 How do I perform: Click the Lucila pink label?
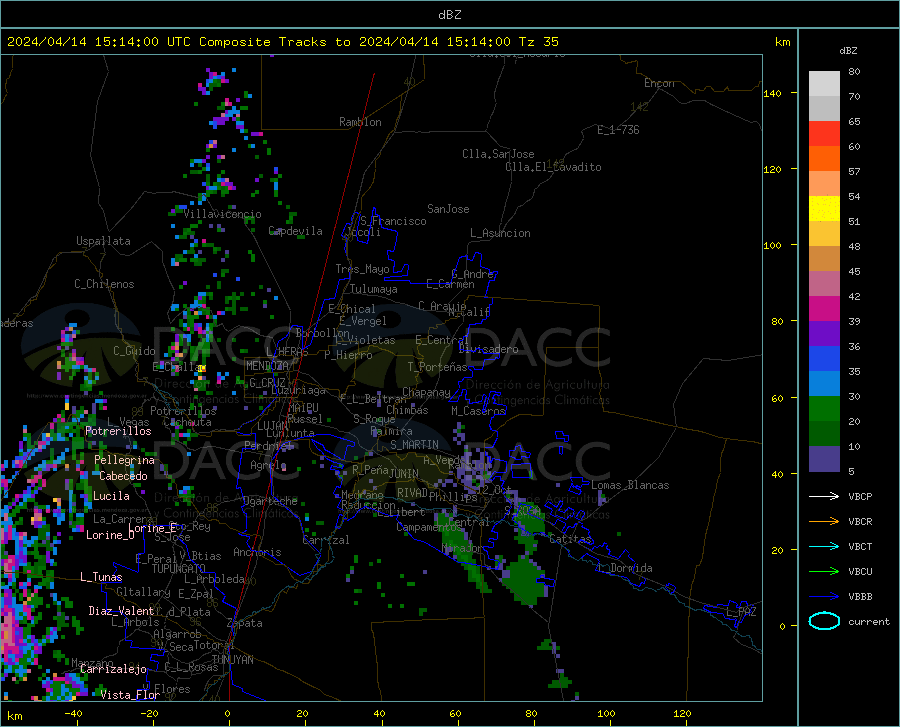(111, 496)
